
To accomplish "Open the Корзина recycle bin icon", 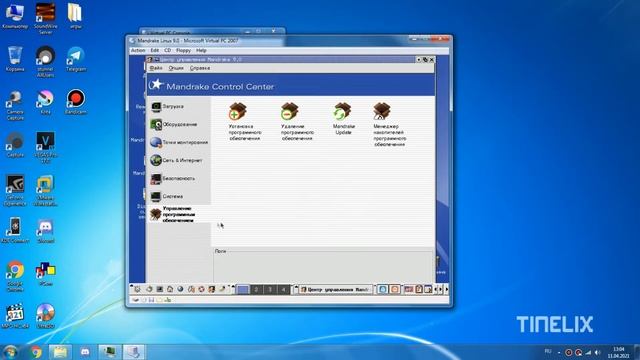I will click(x=15, y=59).
